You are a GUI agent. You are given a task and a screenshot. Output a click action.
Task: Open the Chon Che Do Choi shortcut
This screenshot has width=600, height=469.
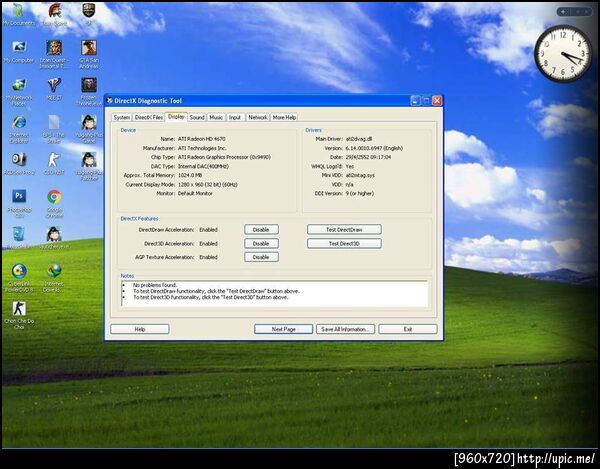point(19,314)
